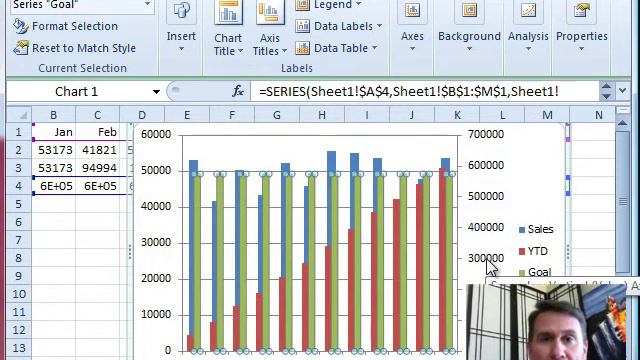This screenshot has height=360, width=640.
Task: Click the Reset to Match Style icon
Action: tap(20, 48)
